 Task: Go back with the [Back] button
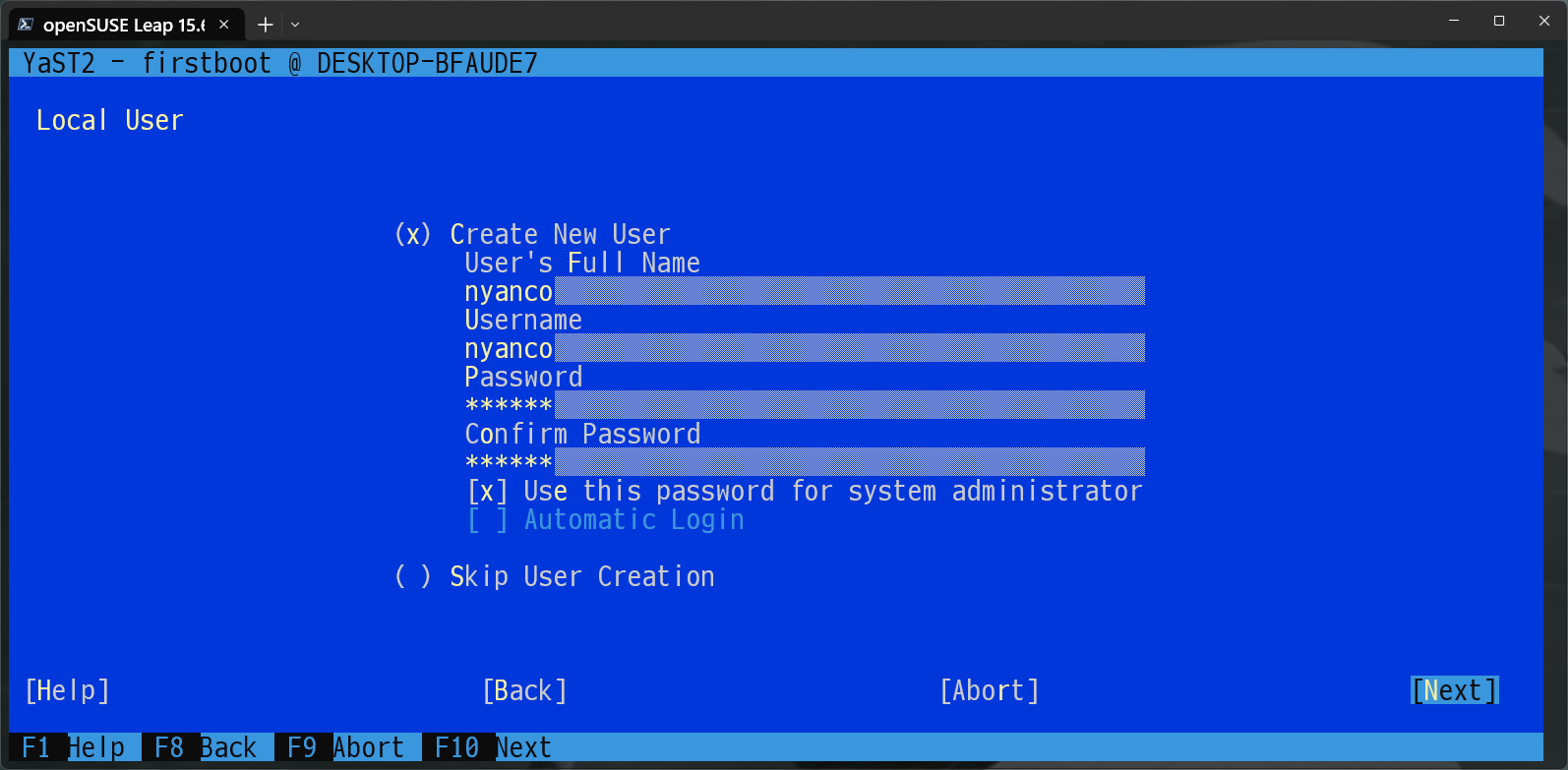525,690
